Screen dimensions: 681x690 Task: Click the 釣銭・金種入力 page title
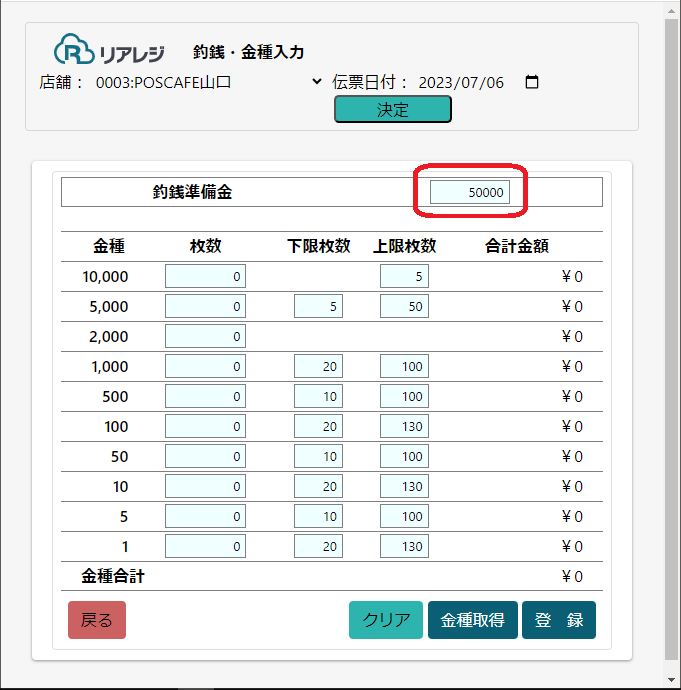point(249,52)
